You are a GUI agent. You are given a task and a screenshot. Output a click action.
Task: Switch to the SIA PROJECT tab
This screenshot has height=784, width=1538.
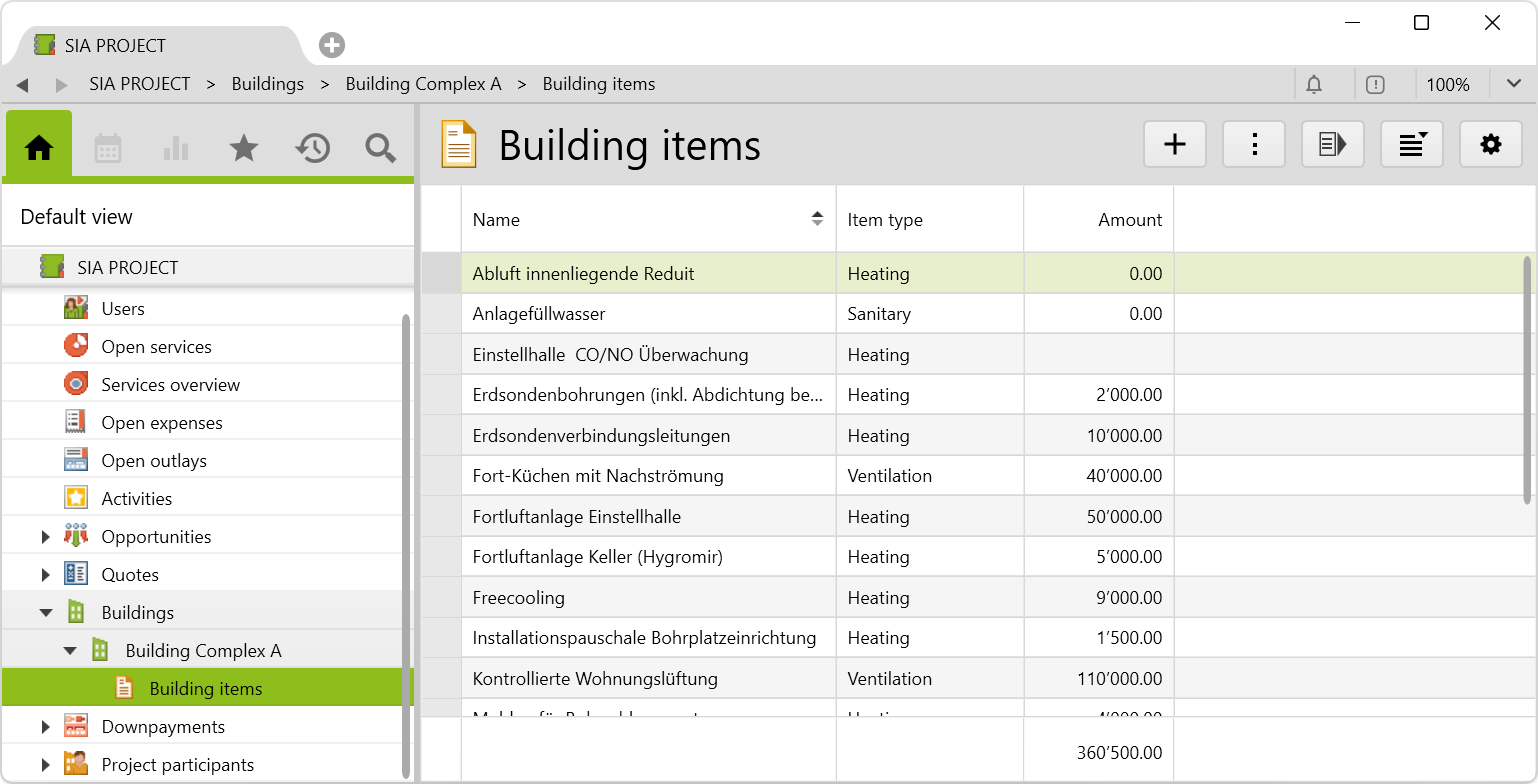coord(115,46)
